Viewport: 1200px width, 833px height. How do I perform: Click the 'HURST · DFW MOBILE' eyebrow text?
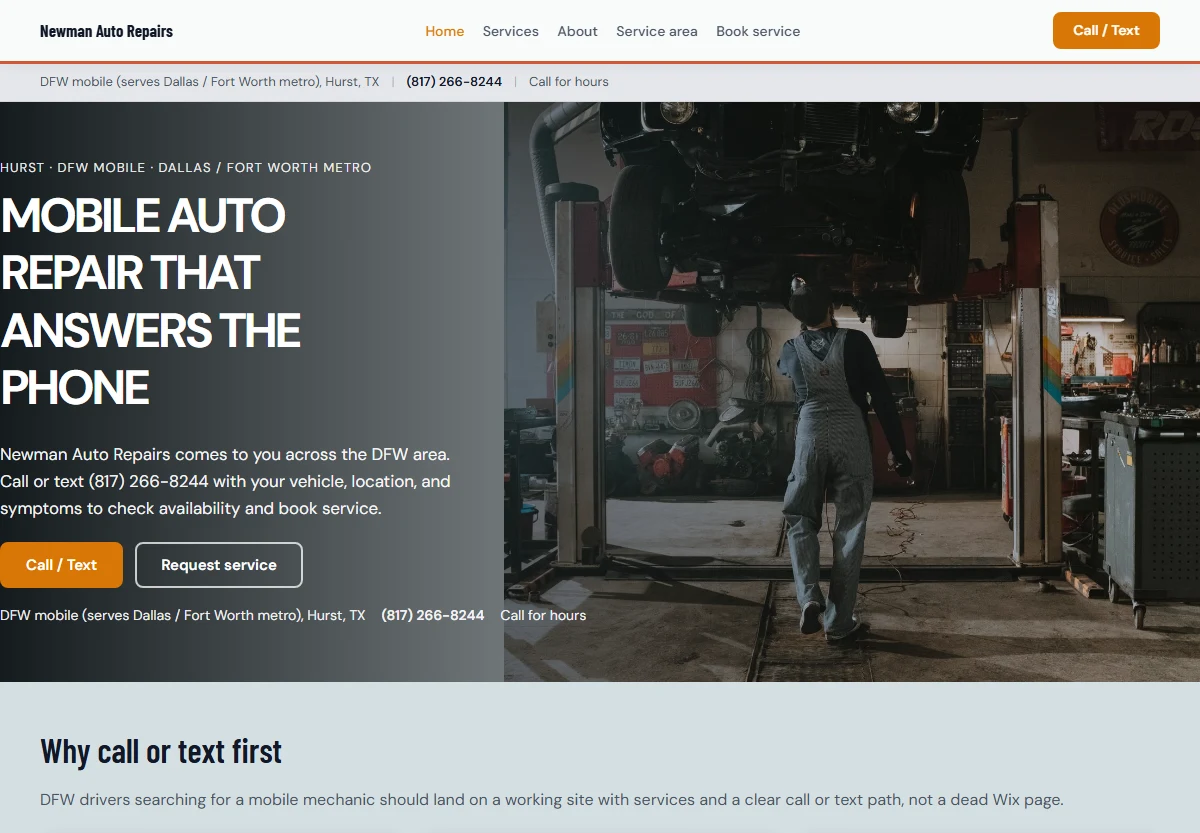(185, 167)
